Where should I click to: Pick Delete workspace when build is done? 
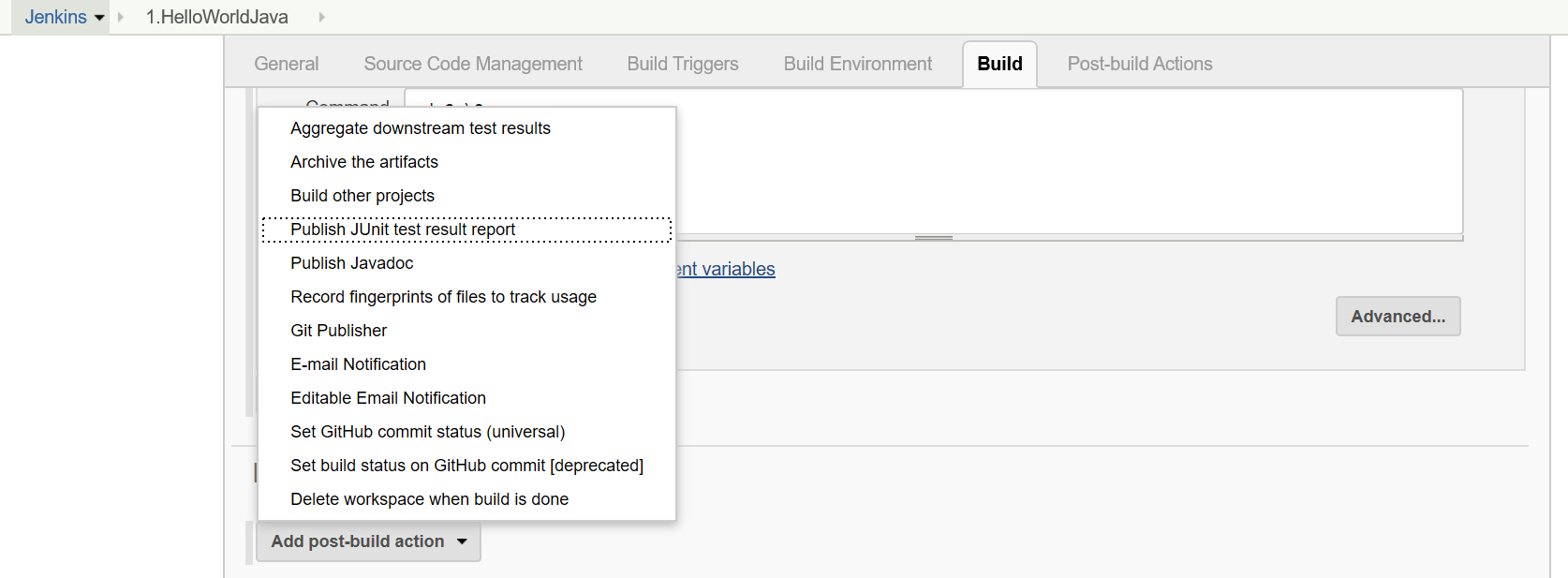[429, 499]
